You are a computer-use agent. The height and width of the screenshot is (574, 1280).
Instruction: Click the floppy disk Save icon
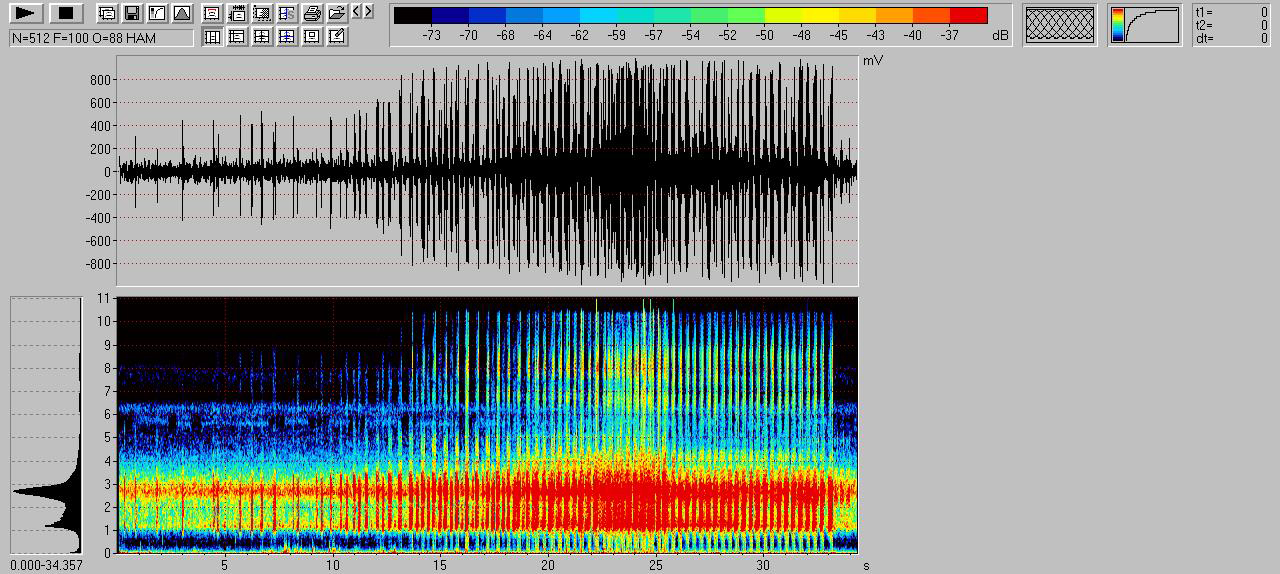pyautogui.click(x=131, y=13)
